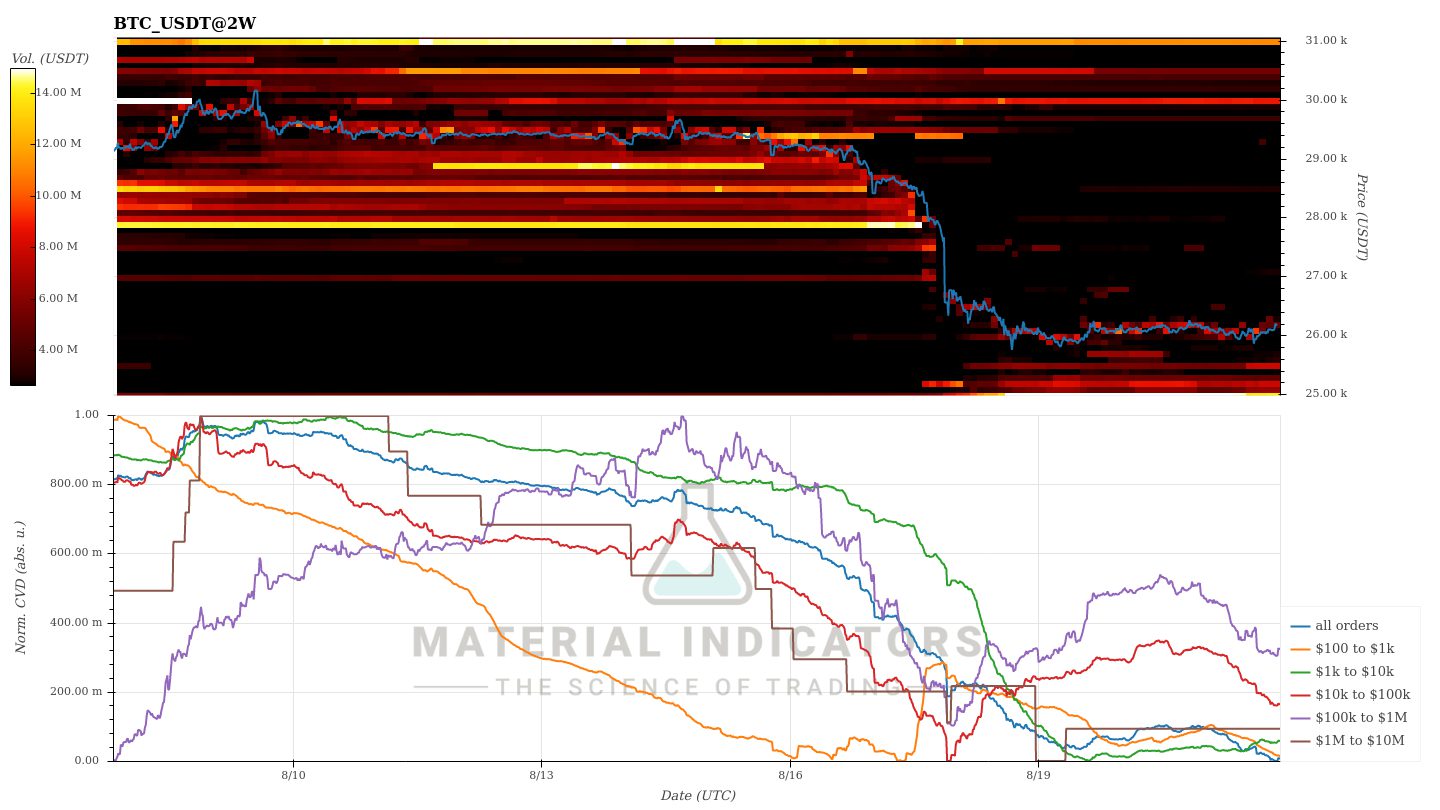The width and height of the screenshot is (1440, 810).
Task: Select the 'Norm. CVD (abs. u.)' axis title
Action: (21, 588)
